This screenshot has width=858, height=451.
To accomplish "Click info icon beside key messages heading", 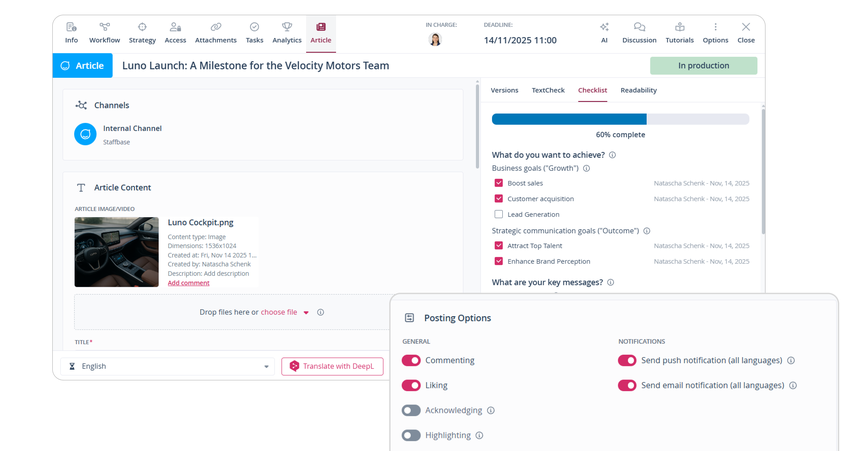I will (x=611, y=282).
